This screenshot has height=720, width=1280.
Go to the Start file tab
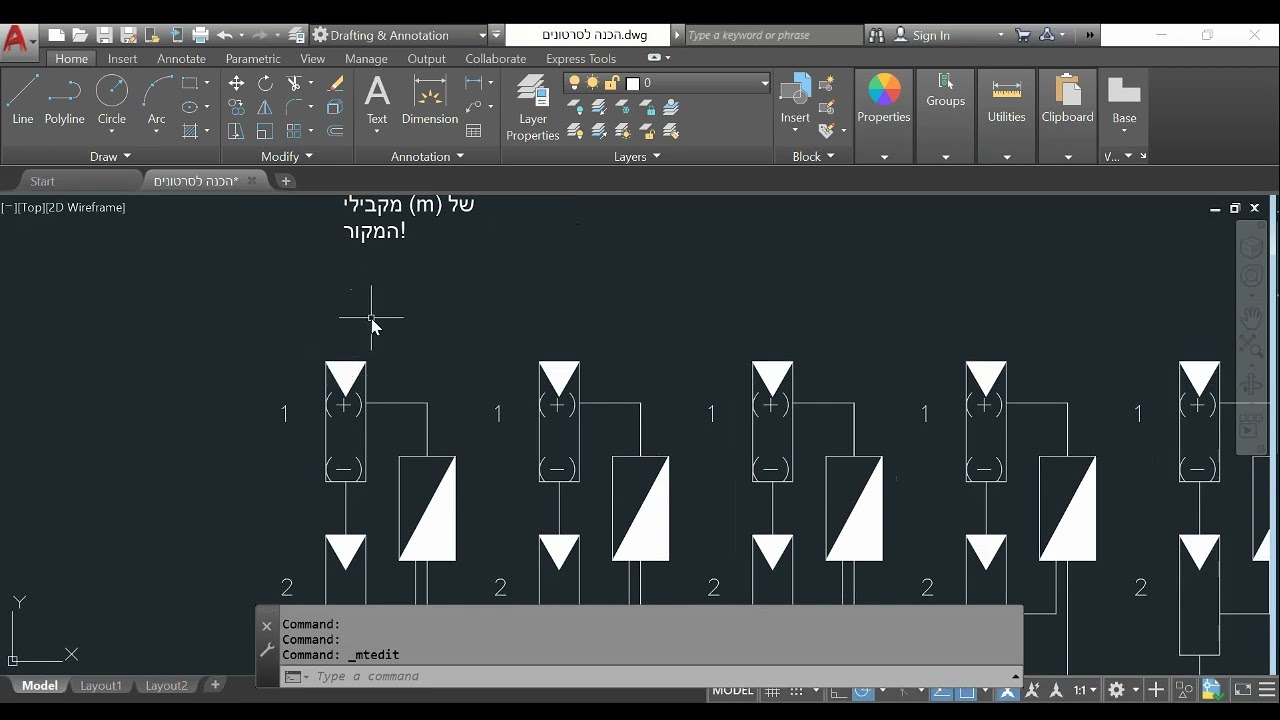(x=43, y=181)
